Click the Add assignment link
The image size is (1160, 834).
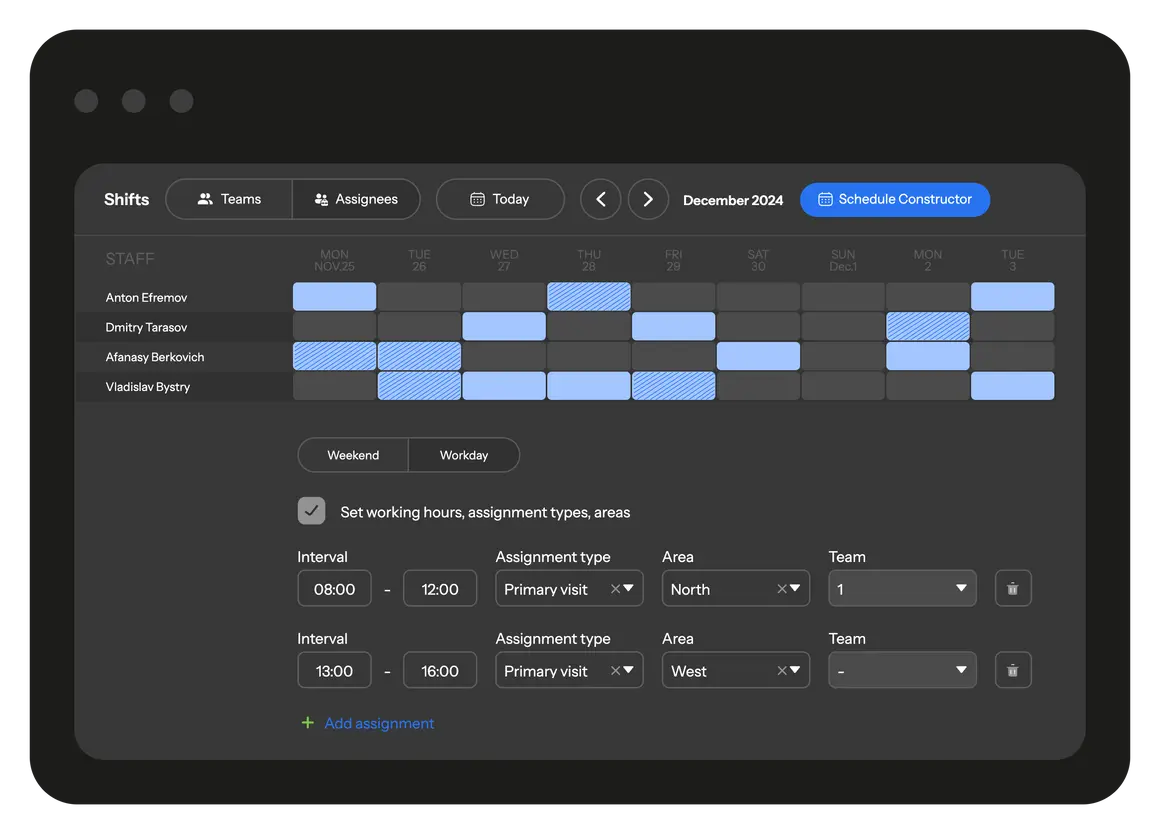click(x=379, y=723)
